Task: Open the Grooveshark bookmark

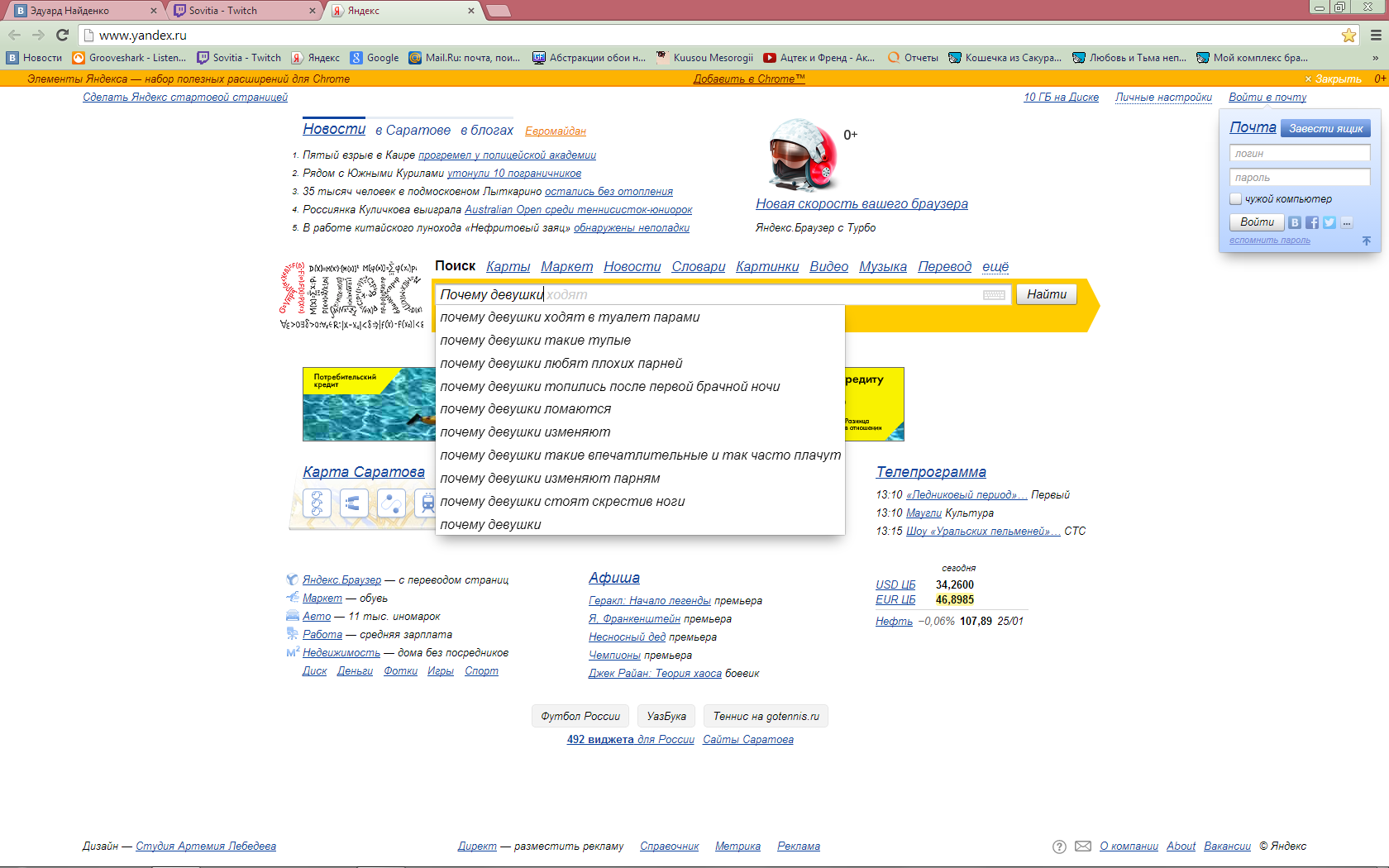Action: coord(129,58)
